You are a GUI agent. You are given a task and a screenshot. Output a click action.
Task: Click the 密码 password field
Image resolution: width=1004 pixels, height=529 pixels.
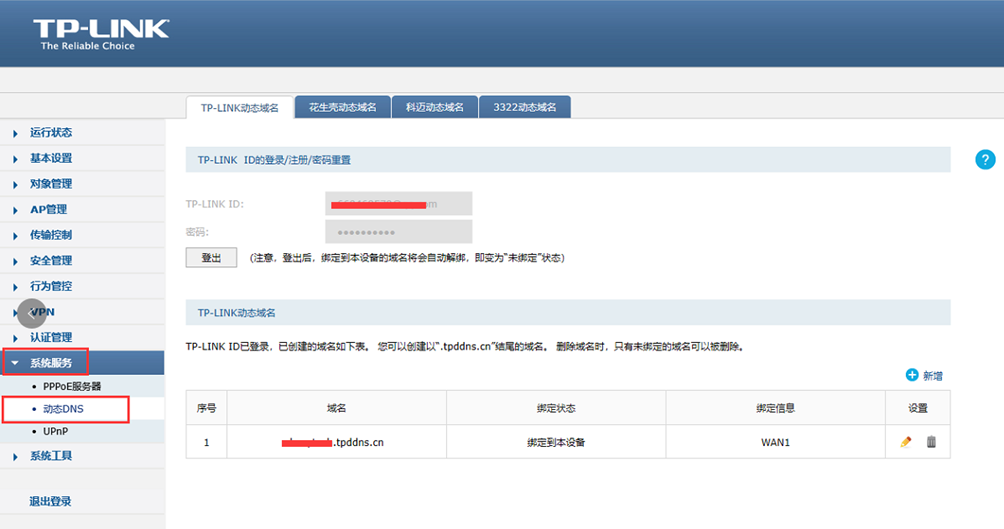pyautogui.click(x=398, y=232)
